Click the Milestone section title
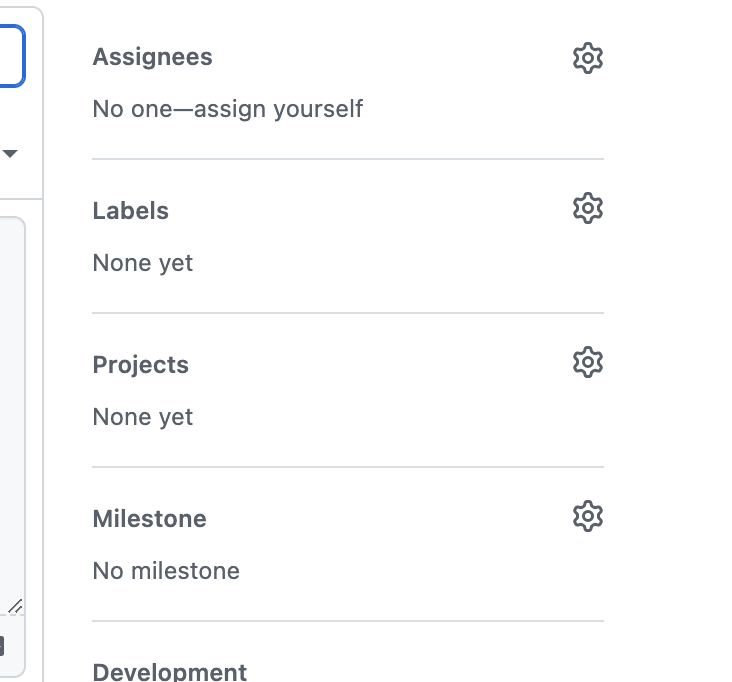Viewport: 732px width, 682px height. pos(149,519)
